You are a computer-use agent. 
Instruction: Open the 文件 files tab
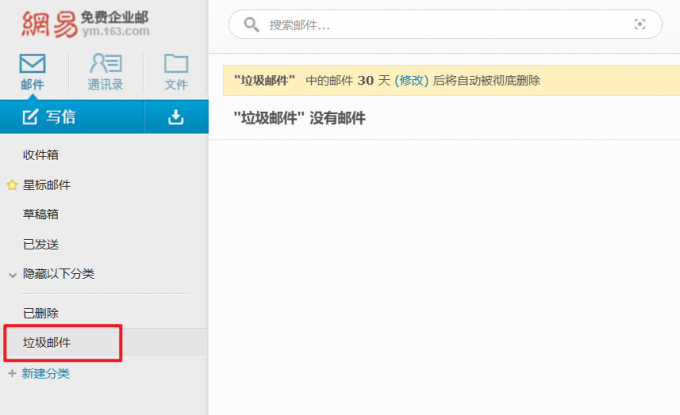pos(176,72)
